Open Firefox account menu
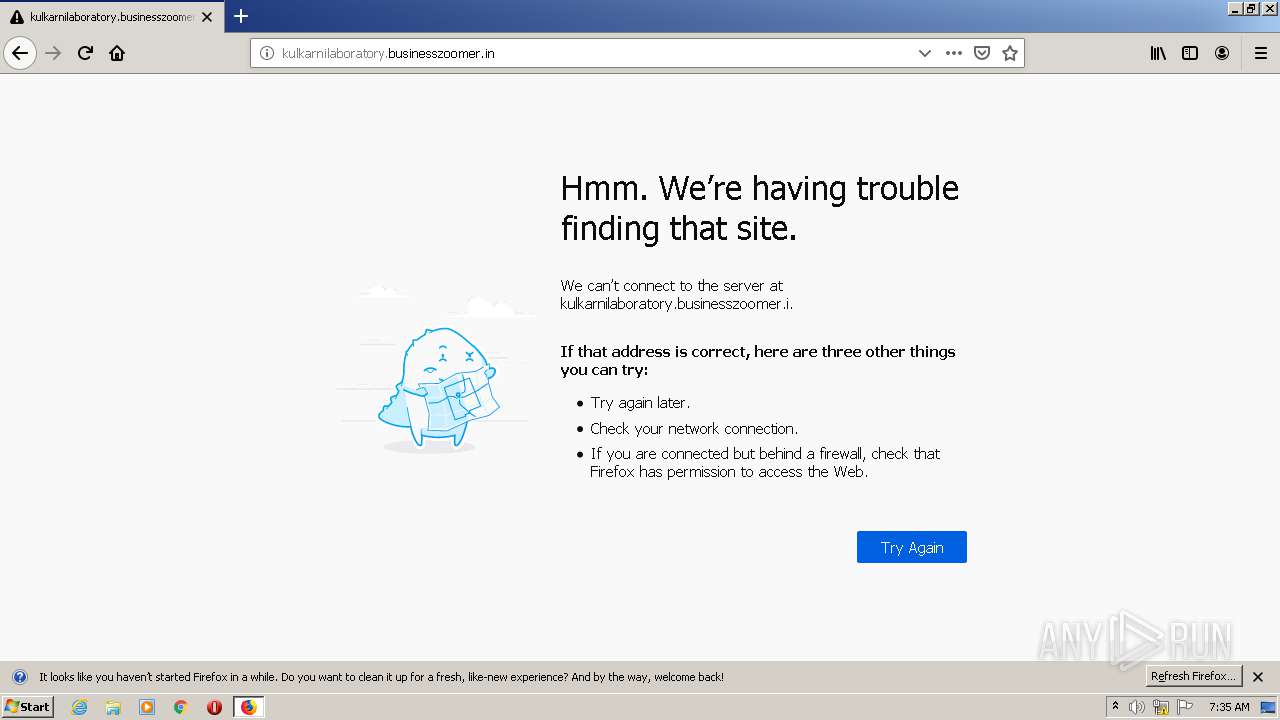 click(x=1222, y=53)
